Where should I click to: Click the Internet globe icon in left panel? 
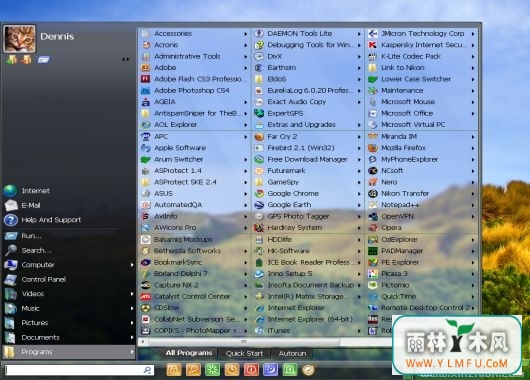[10, 191]
